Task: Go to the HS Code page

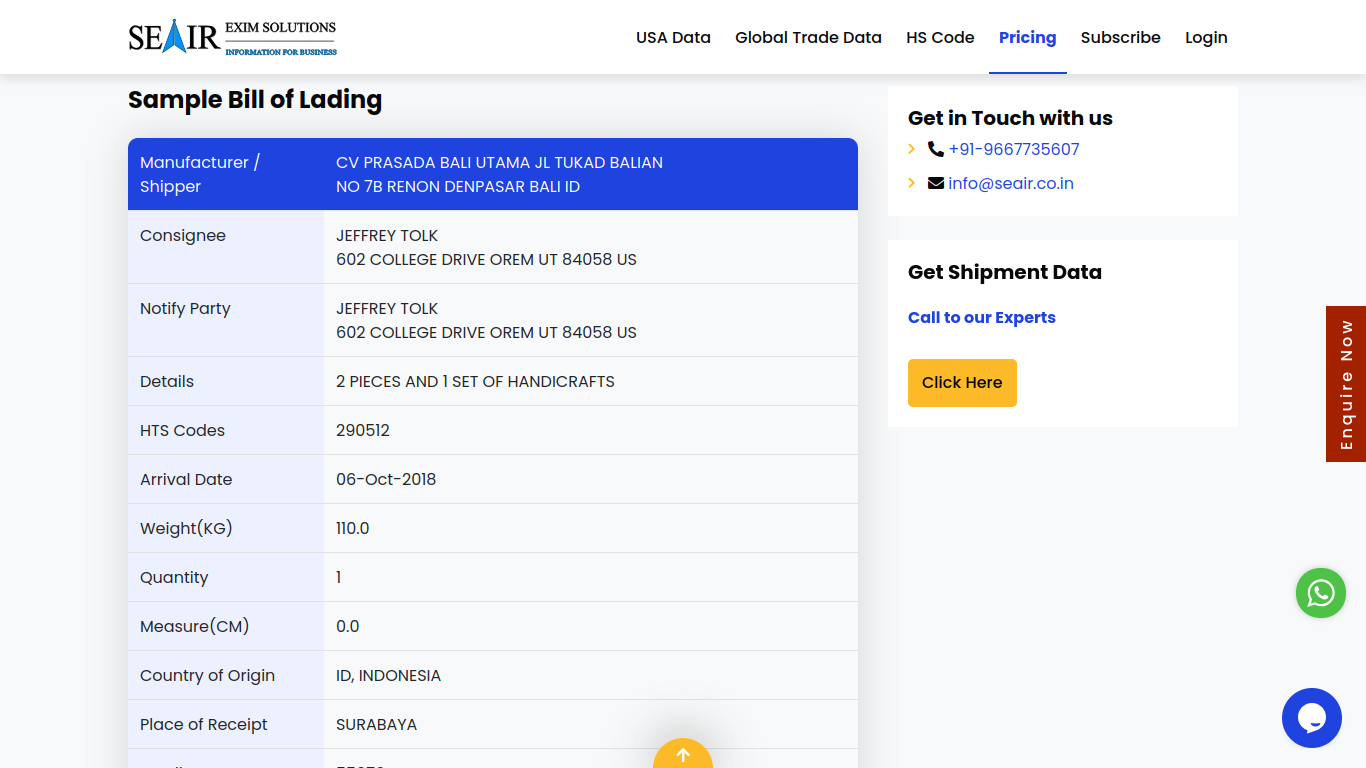Action: tap(940, 37)
